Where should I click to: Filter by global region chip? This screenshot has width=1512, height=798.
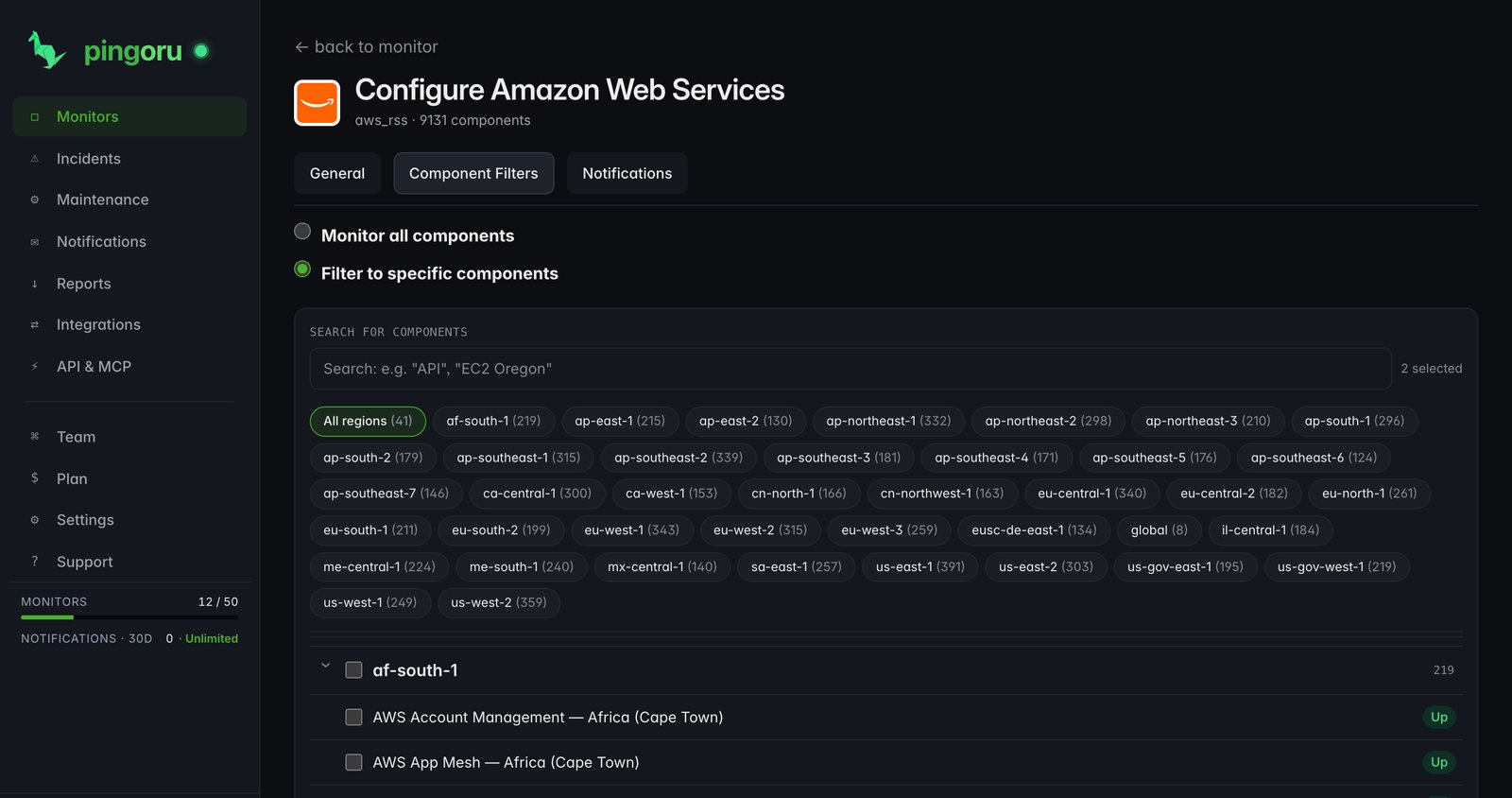pos(1160,530)
